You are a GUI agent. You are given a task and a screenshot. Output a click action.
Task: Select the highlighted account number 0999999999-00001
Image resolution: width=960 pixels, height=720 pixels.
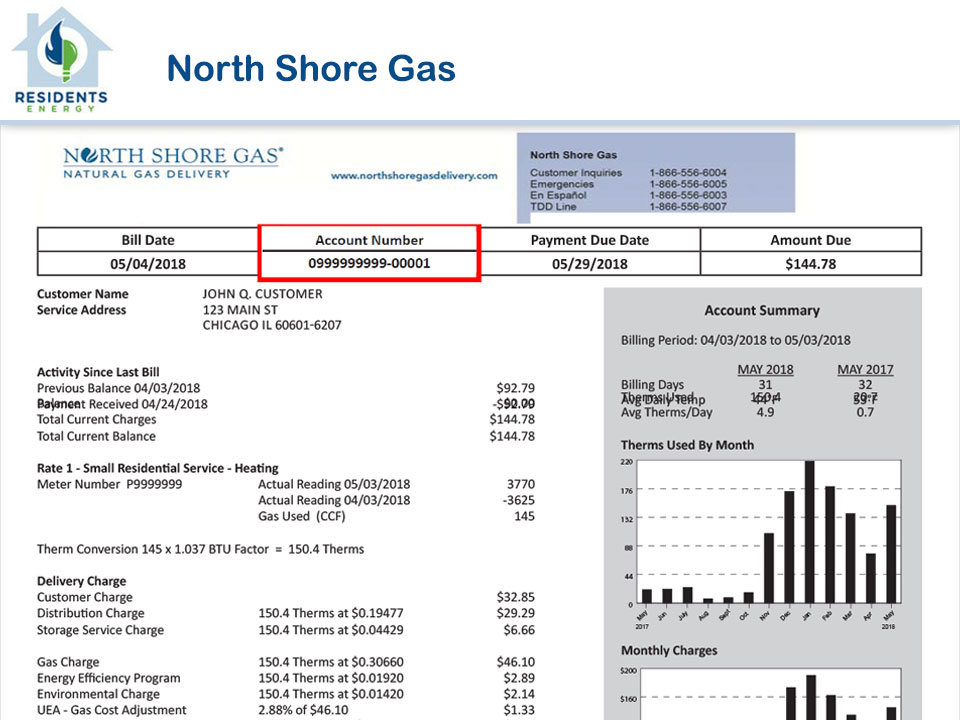click(369, 264)
